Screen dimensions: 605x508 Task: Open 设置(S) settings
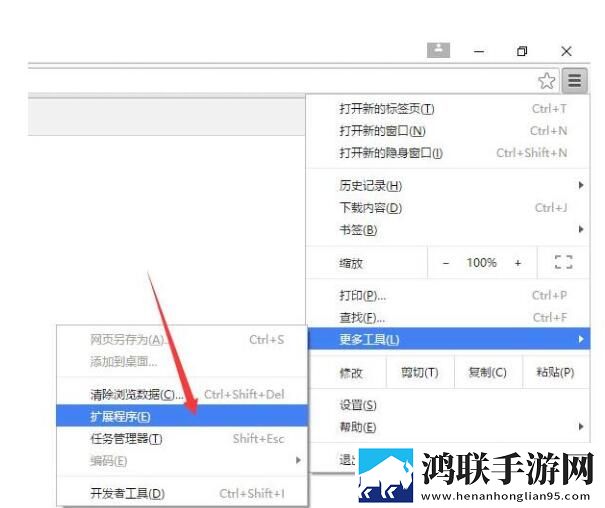click(448, 405)
